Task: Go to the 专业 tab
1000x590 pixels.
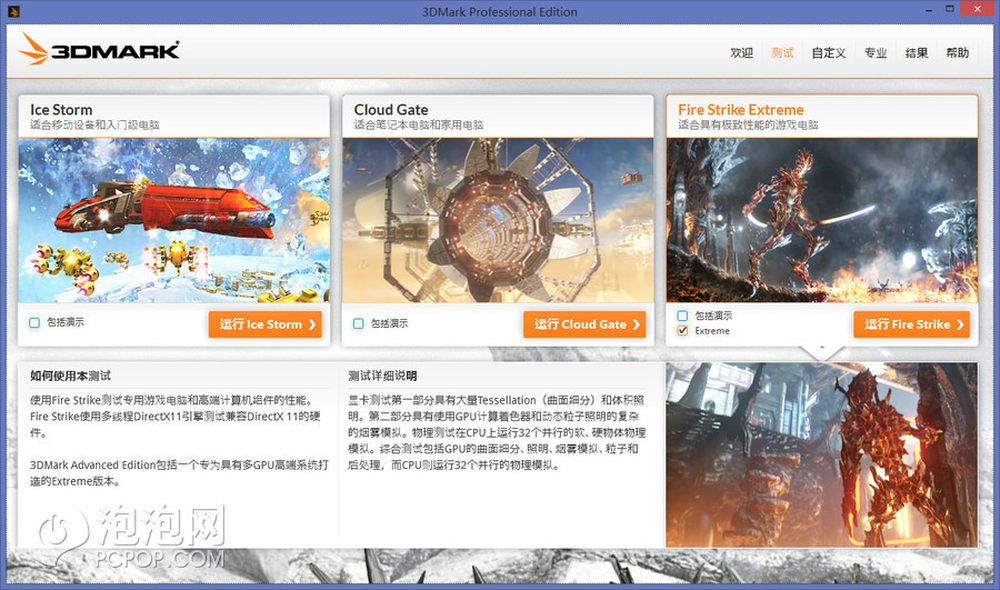Action: point(876,53)
